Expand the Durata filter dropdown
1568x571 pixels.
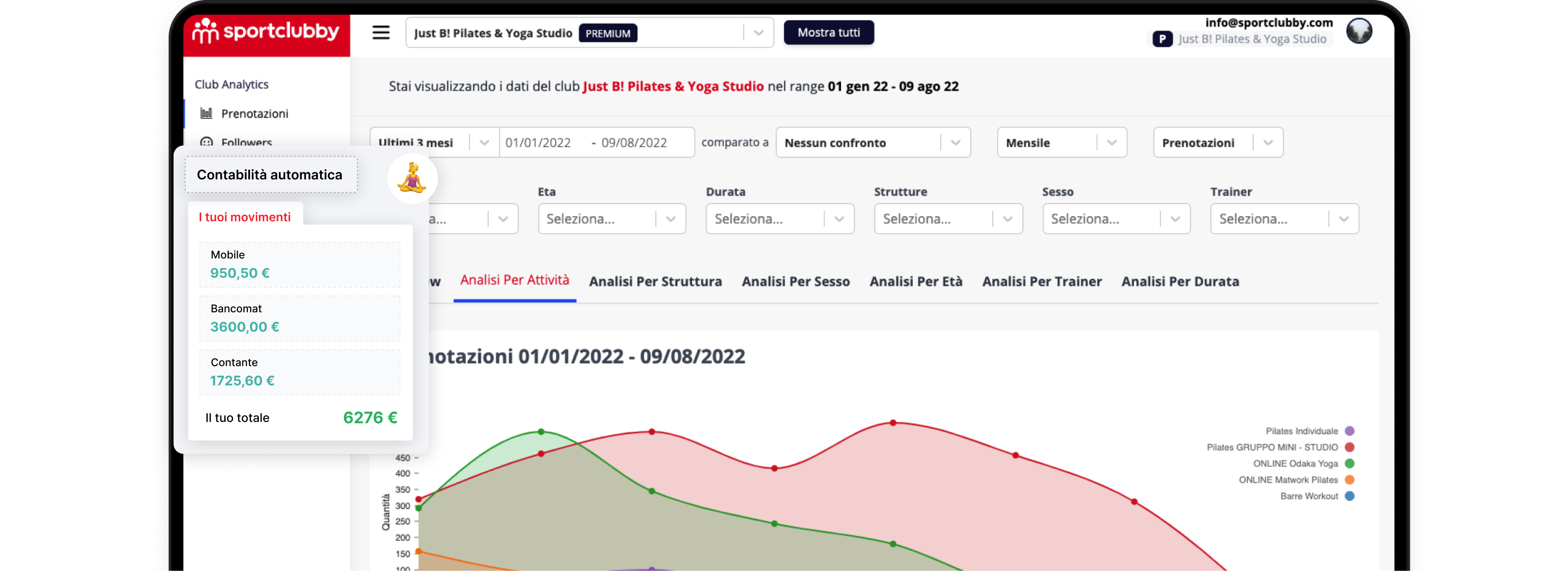pos(780,218)
